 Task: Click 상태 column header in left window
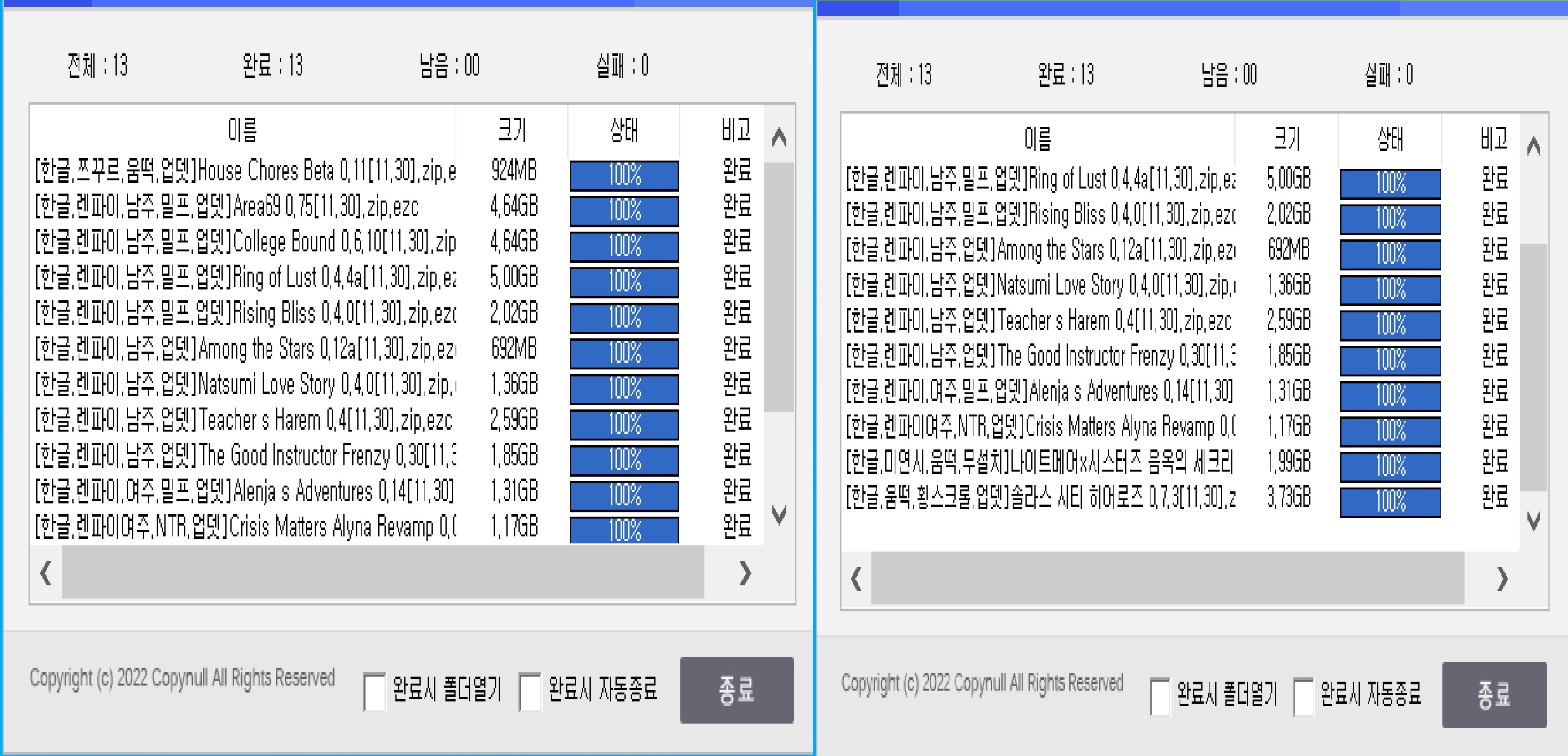coord(624,130)
